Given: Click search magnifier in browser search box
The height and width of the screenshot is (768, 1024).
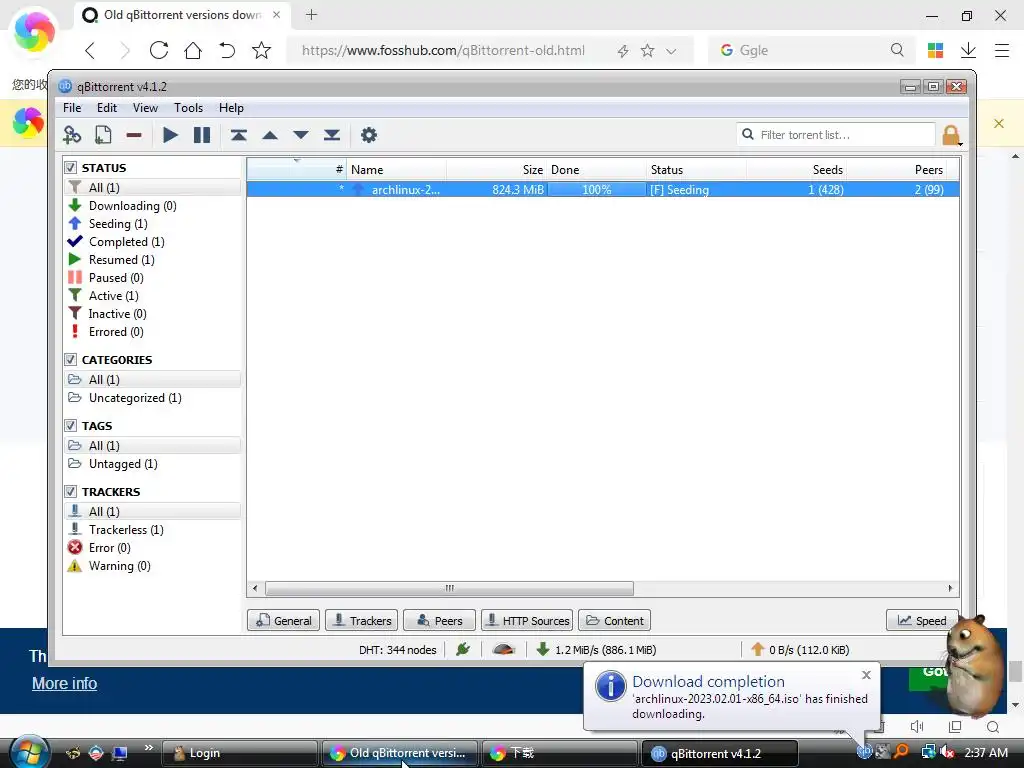Looking at the screenshot, I should pyautogui.click(x=897, y=50).
